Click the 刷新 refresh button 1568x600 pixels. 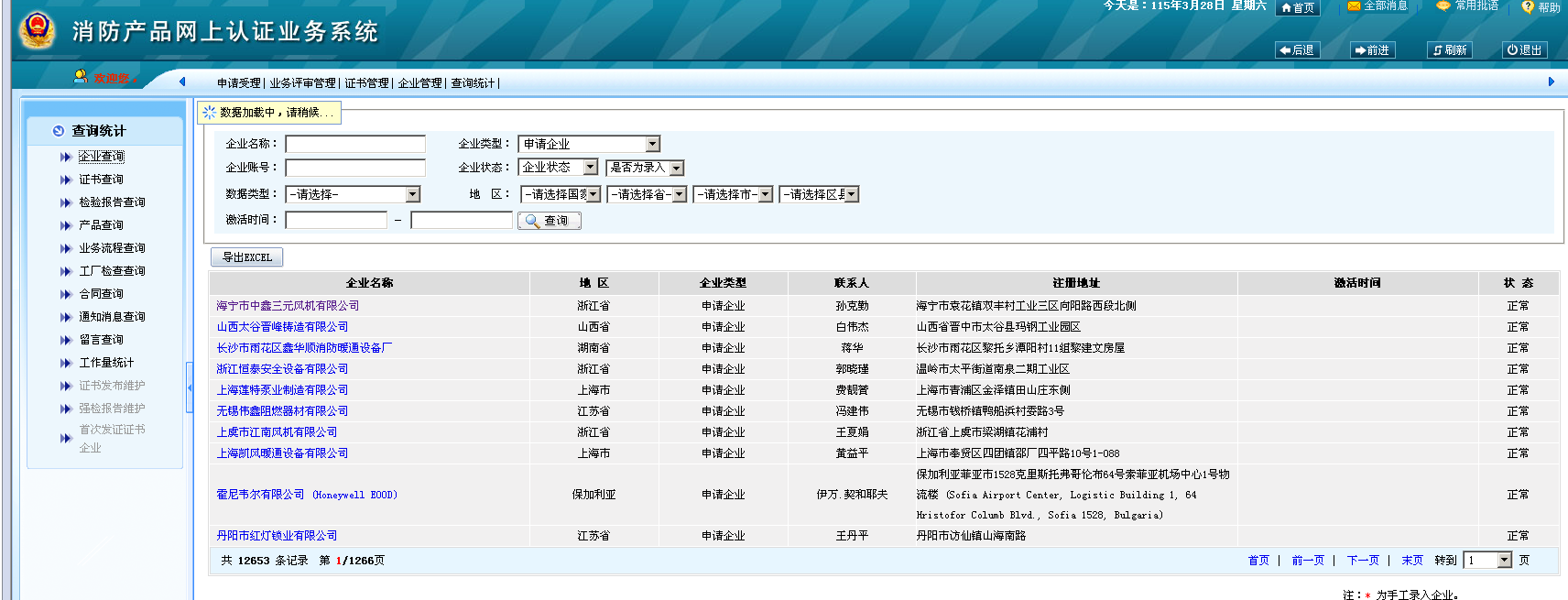[1450, 50]
